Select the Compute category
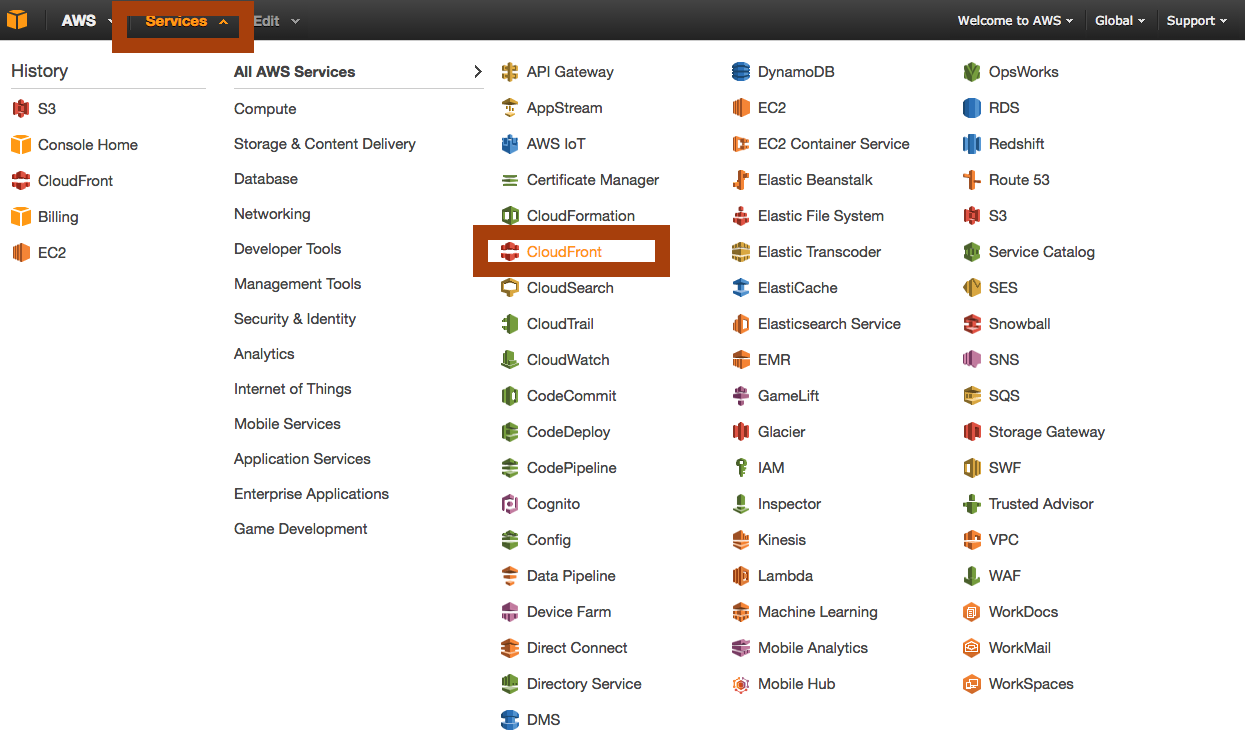This screenshot has width=1245, height=751. (265, 109)
